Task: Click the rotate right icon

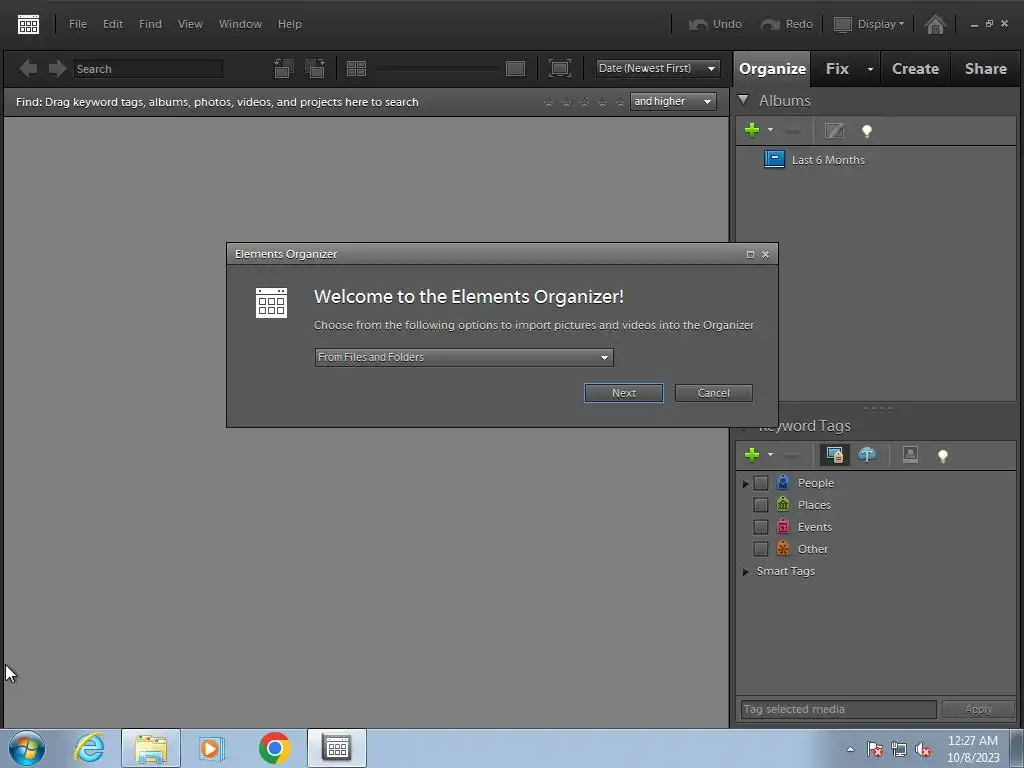Action: pos(315,68)
